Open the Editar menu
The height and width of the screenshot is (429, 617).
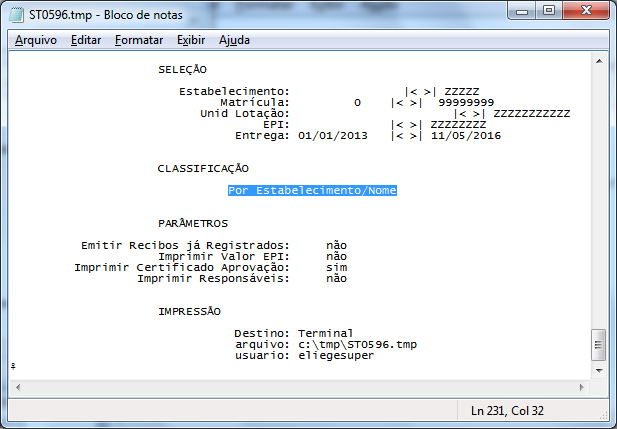(86, 40)
